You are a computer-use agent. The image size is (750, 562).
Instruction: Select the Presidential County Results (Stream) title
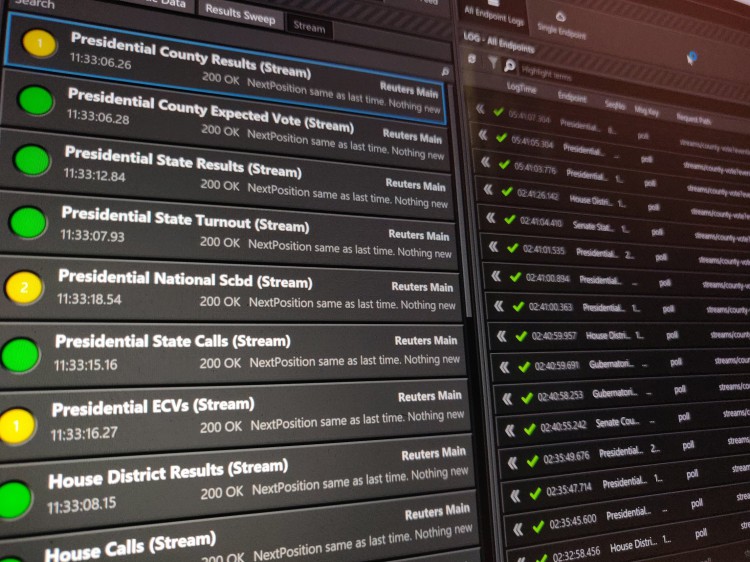coord(191,55)
